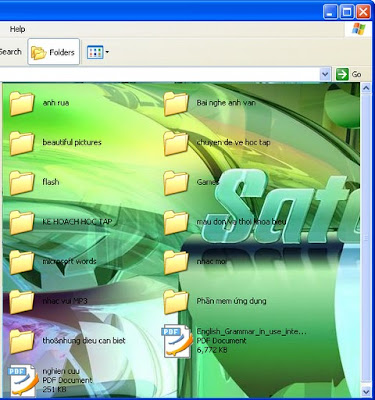Viewport: 375px width, 400px height.
Task: Toggle the Folders pane button
Action: coord(54,52)
